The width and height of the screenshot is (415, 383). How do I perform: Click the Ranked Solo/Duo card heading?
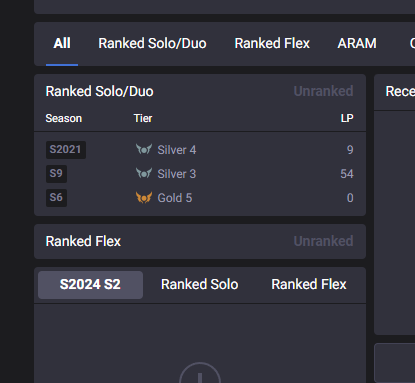(99, 92)
